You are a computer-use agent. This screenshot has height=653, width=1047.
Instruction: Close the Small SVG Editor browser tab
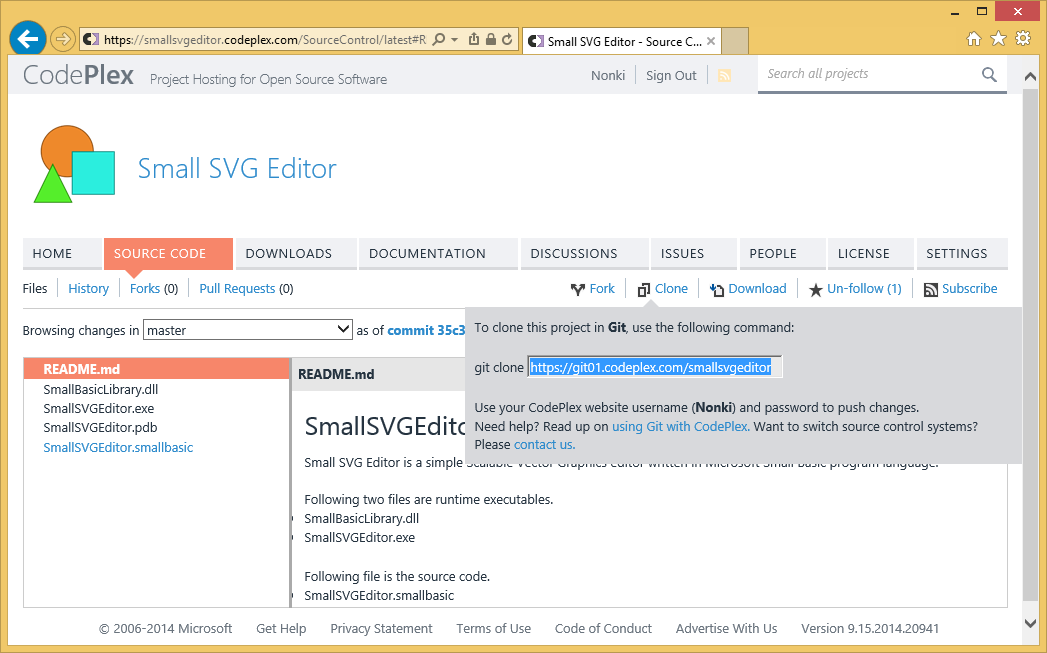pyautogui.click(x=711, y=41)
